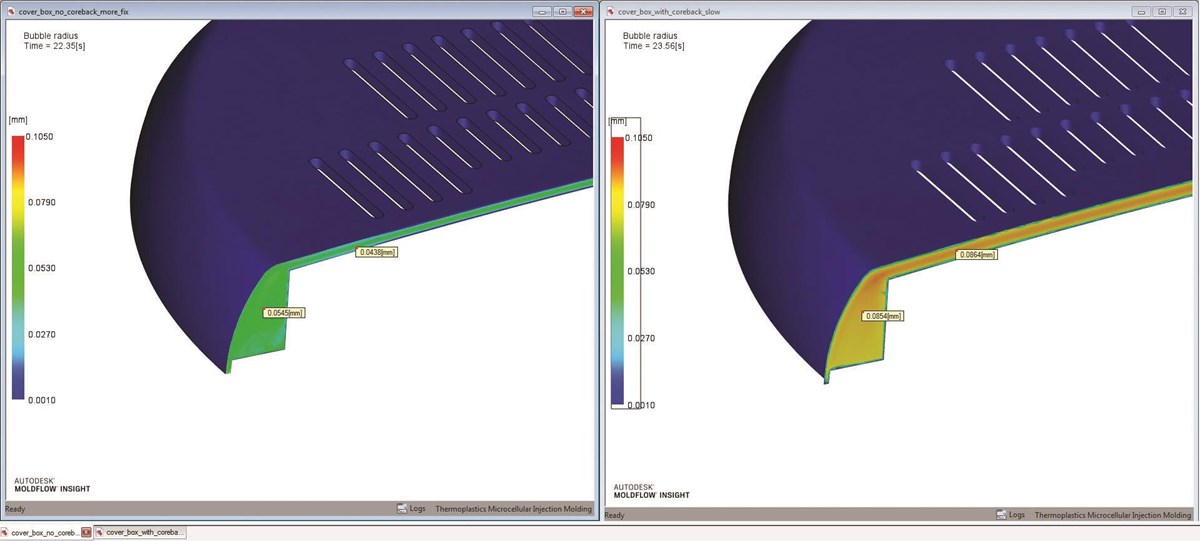Viewport: 1200px width, 541px height.
Task: Click the 0.0010 legend value in left window
Action: [40, 400]
